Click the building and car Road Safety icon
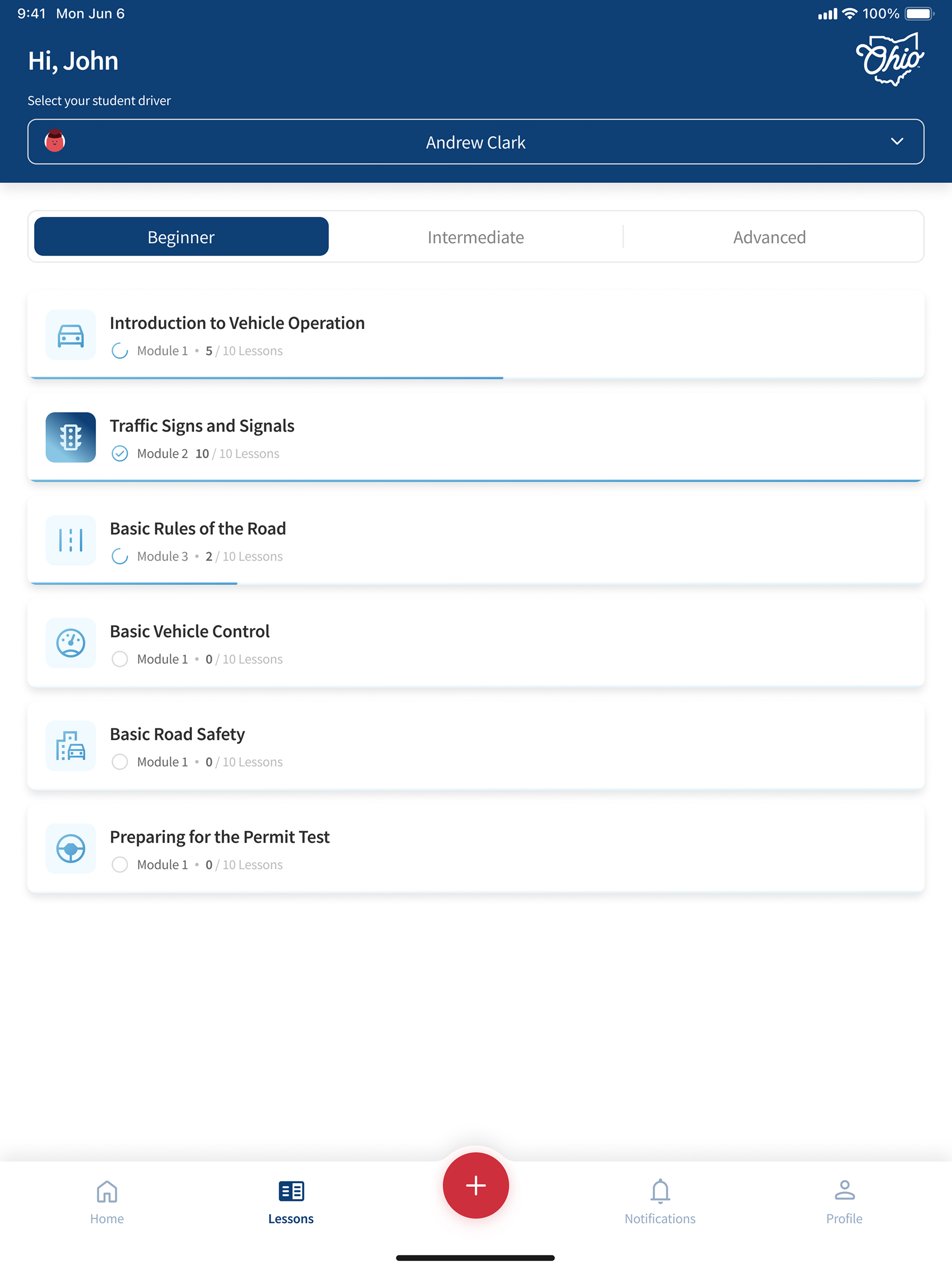Screen dimensions: 952x1270 (71, 746)
